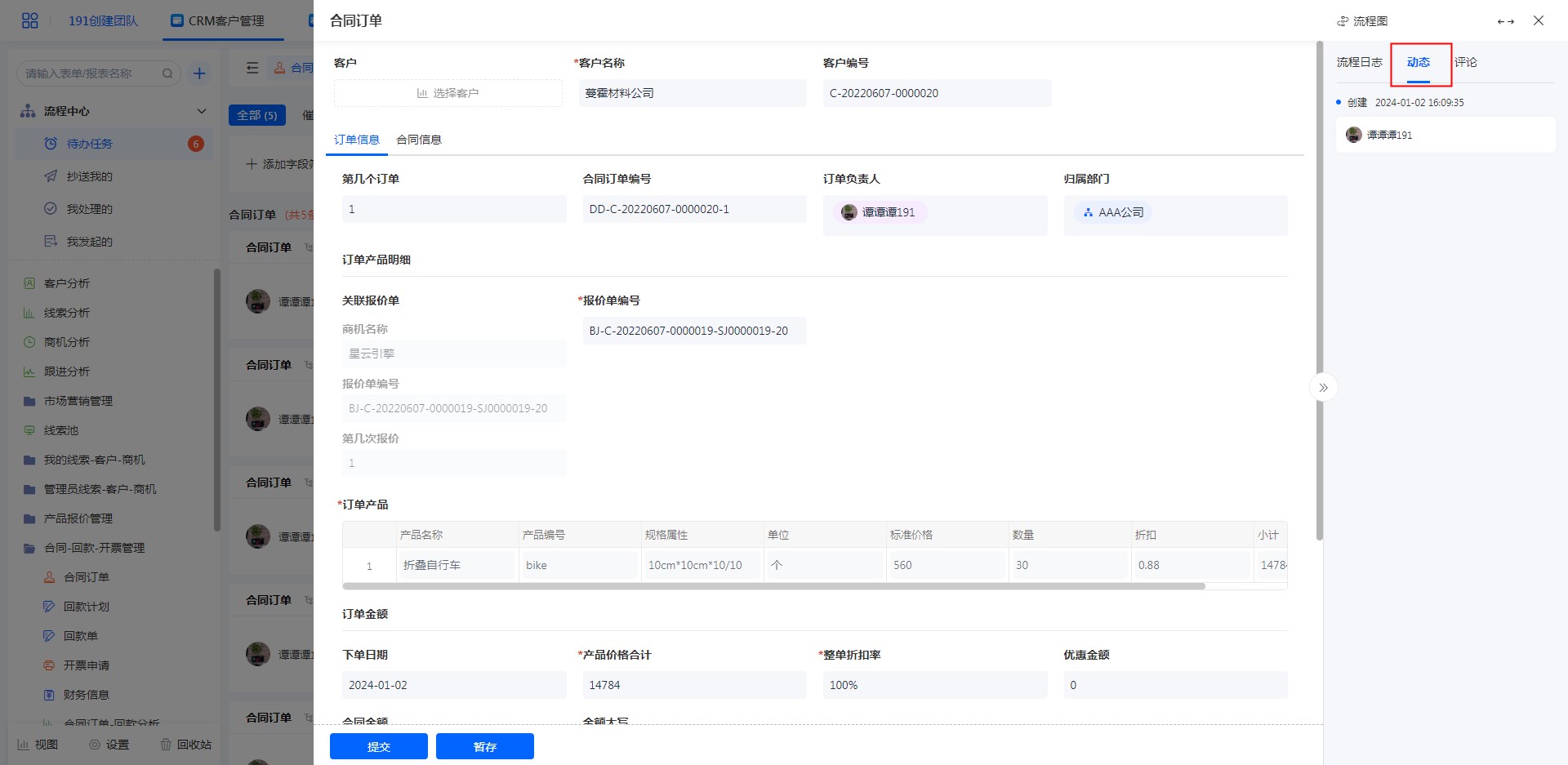Open 设置 at the sidebar bottom
Viewport: 1568px width, 765px height.
click(109, 745)
